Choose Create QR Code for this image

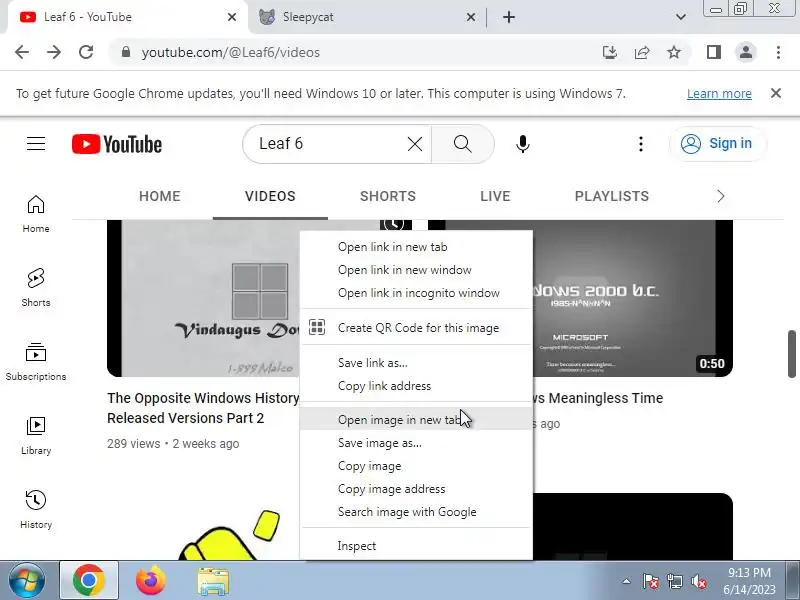click(x=416, y=328)
